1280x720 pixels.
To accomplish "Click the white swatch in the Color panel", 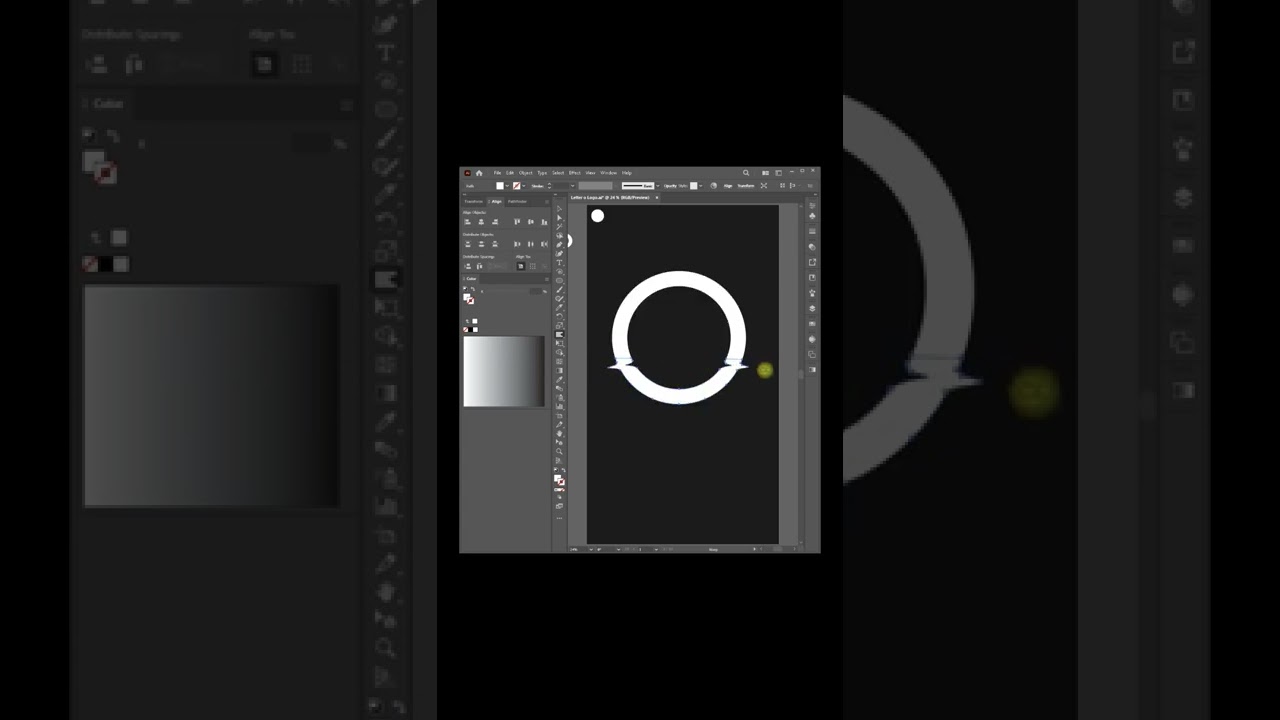I will (x=475, y=330).
